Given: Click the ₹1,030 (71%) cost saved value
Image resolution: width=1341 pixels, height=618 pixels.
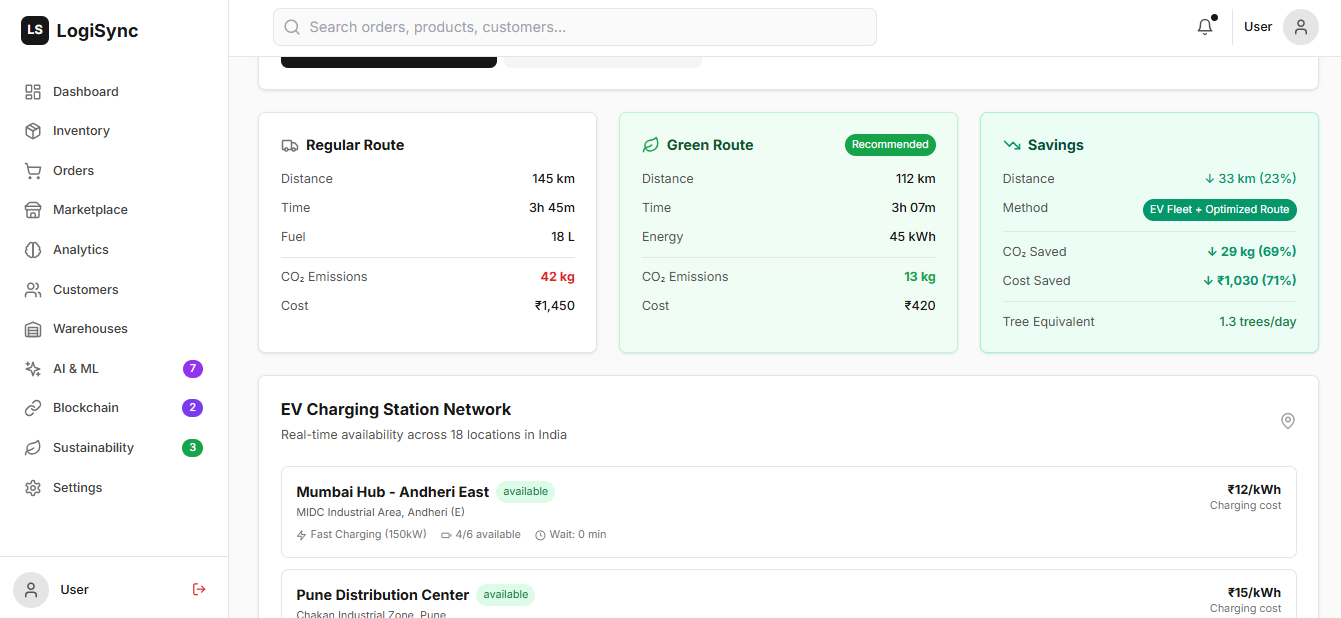Looking at the screenshot, I should (x=1250, y=281).
